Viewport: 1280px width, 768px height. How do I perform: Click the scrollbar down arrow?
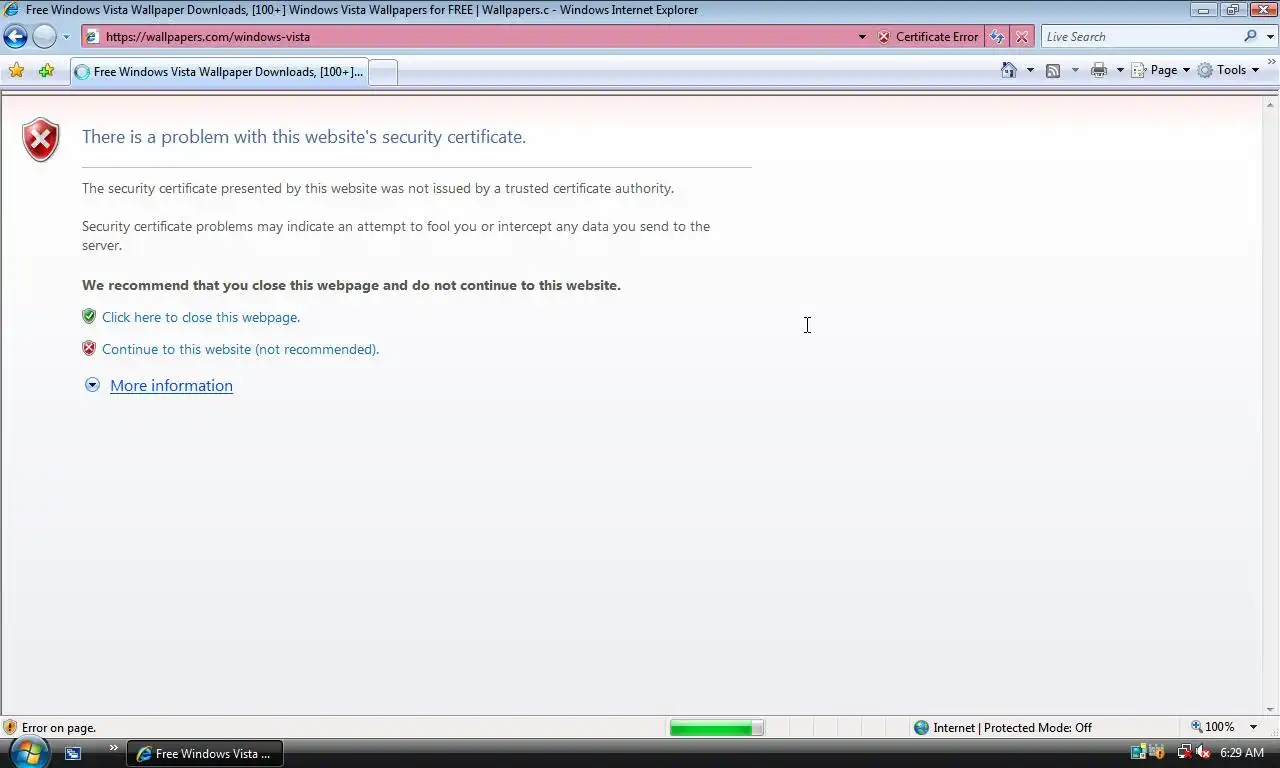pos(1271,708)
